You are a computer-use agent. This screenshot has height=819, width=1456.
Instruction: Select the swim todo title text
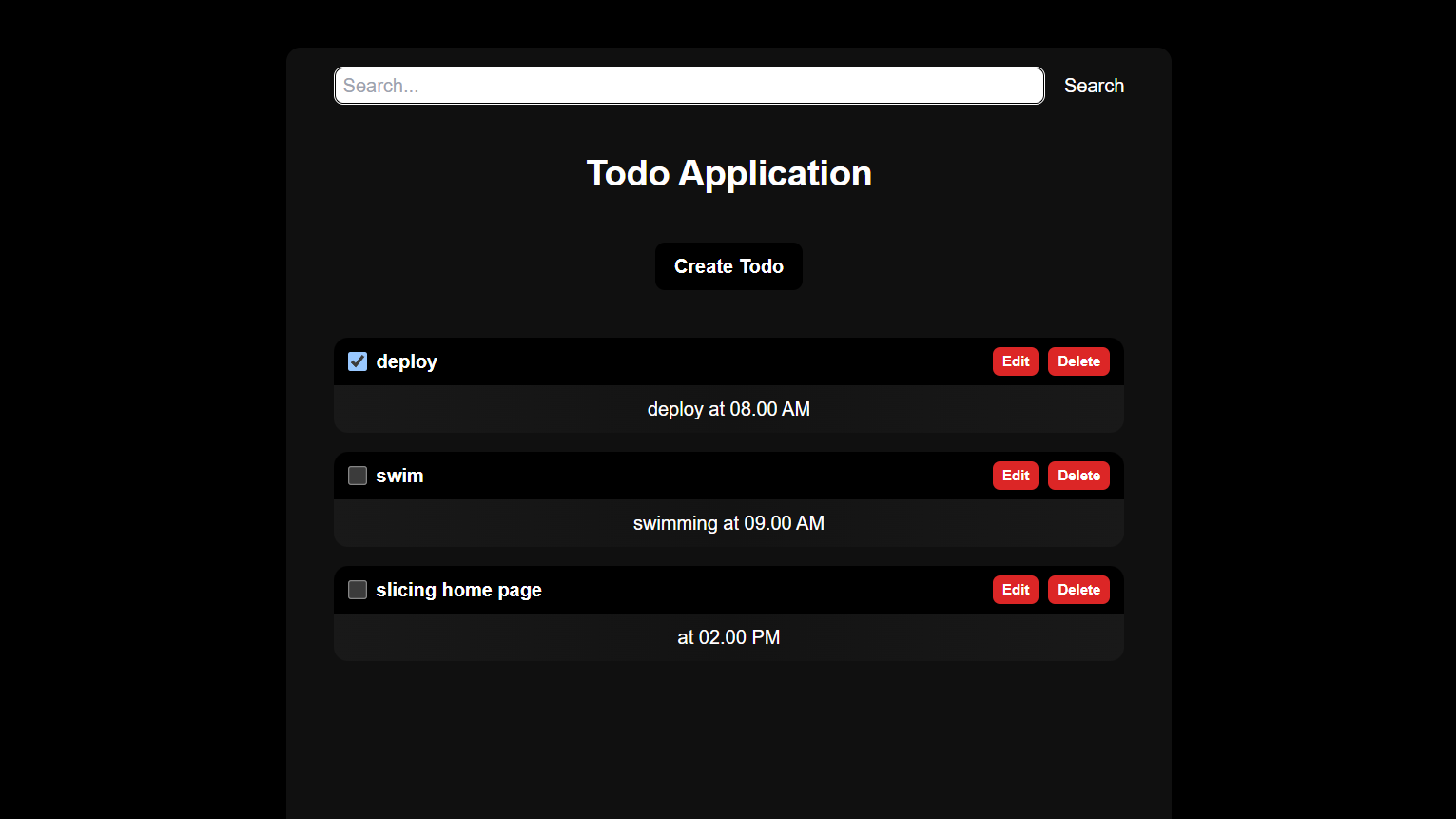399,476
